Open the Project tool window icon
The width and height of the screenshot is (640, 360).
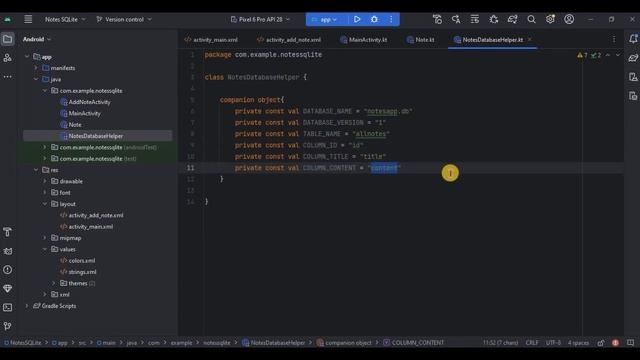point(7,39)
